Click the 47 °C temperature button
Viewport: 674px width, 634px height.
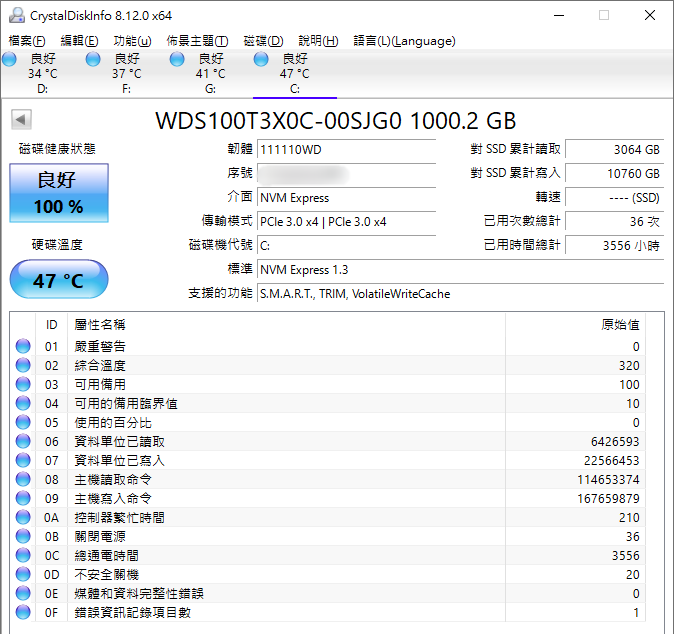pyautogui.click(x=59, y=279)
